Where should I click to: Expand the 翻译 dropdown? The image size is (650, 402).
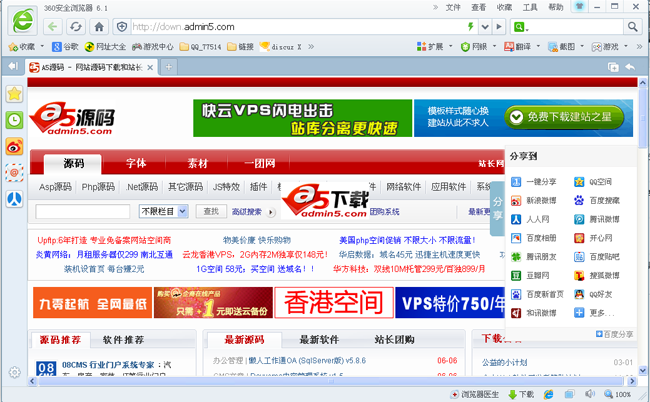click(538, 46)
